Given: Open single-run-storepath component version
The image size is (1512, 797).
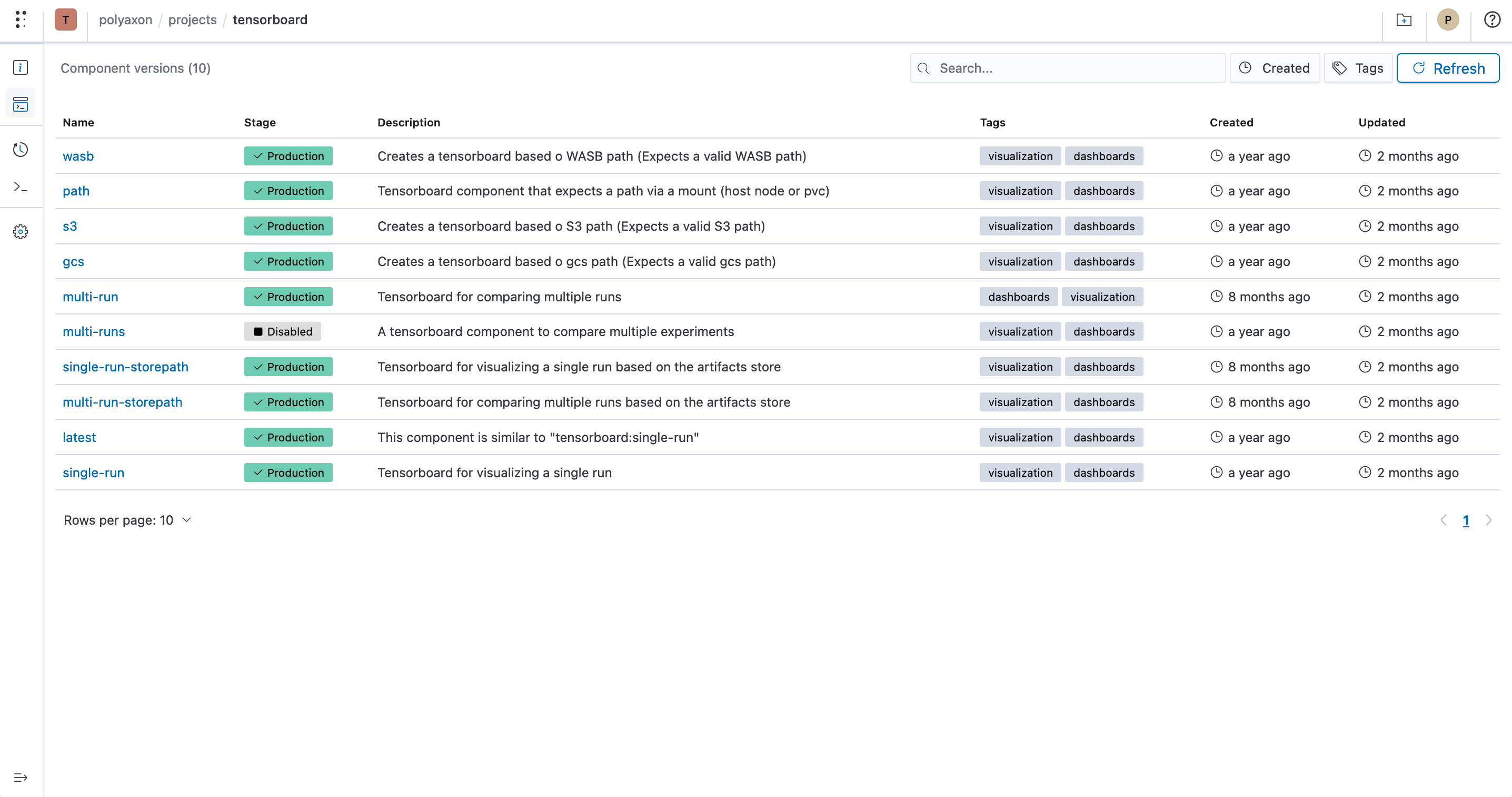Looking at the screenshot, I should [126, 367].
